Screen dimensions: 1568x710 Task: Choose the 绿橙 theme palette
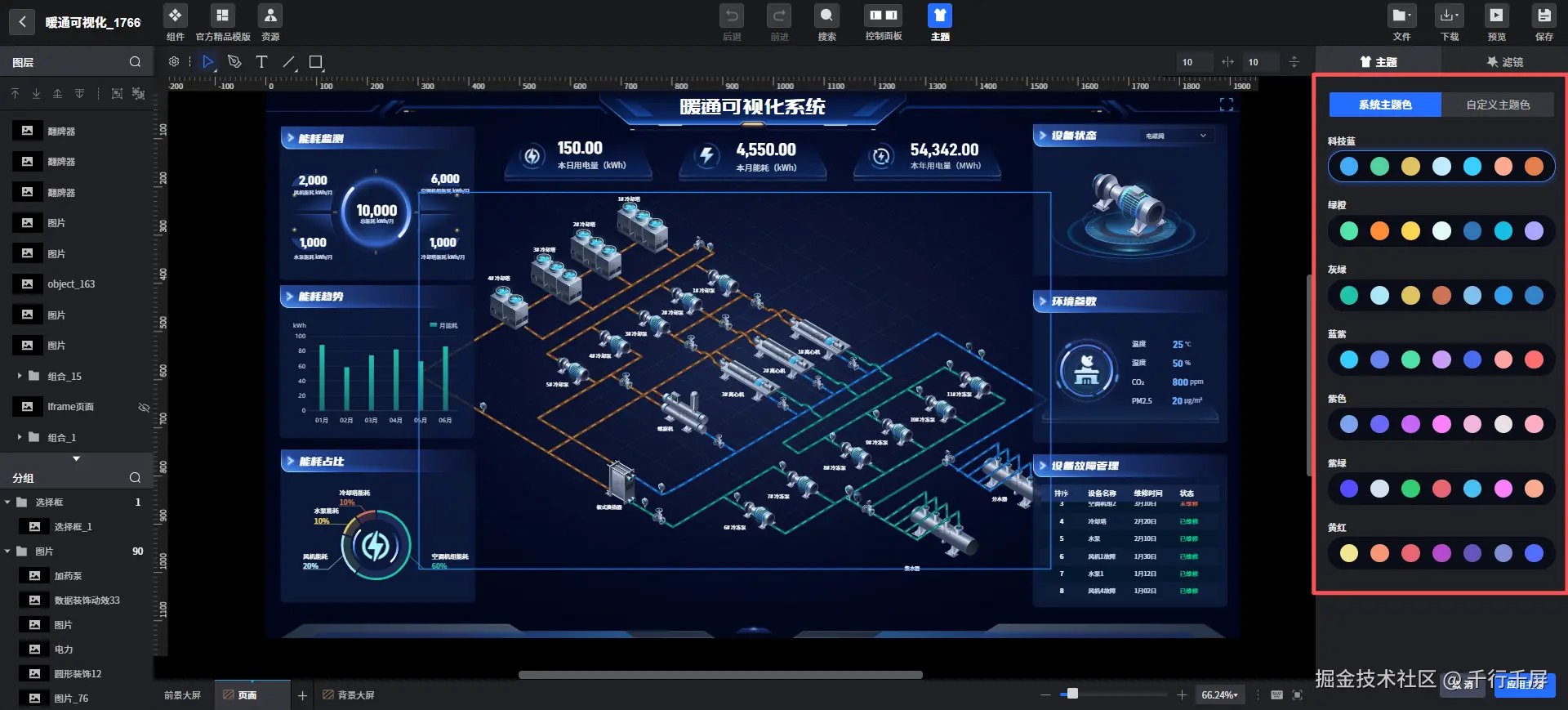click(1441, 231)
